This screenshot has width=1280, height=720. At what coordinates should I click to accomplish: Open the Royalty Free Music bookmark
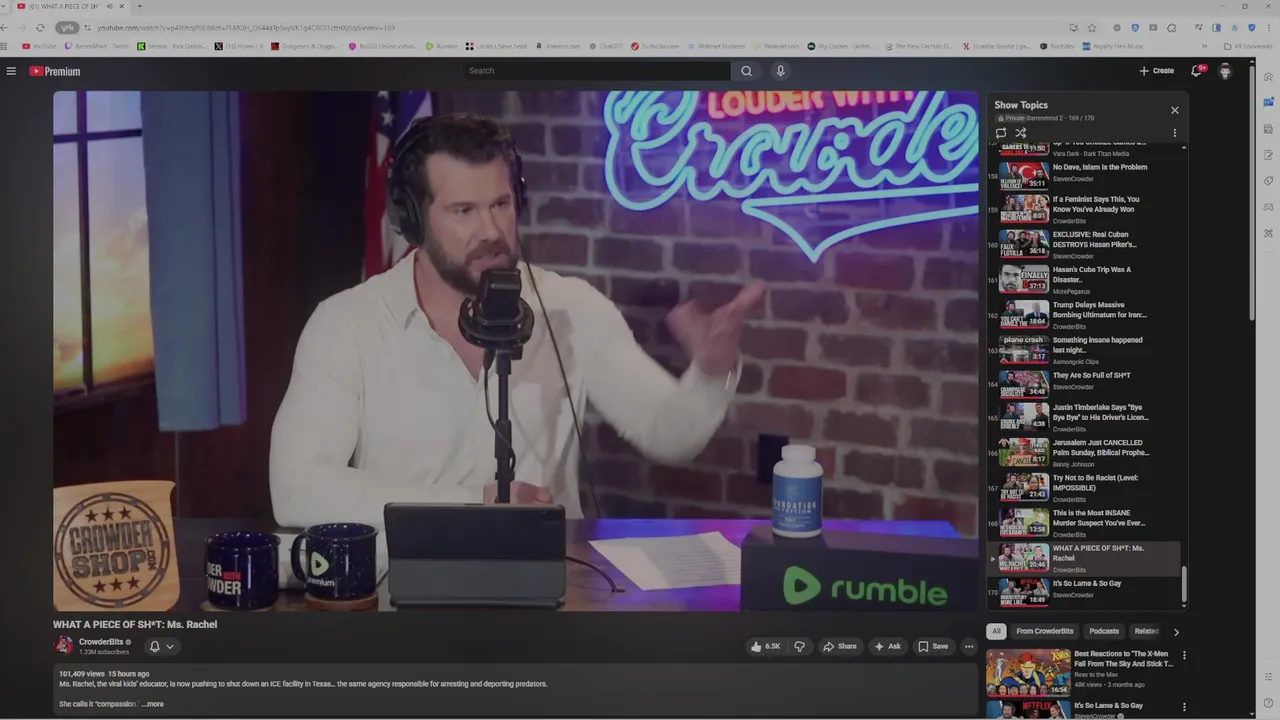(x=1115, y=46)
